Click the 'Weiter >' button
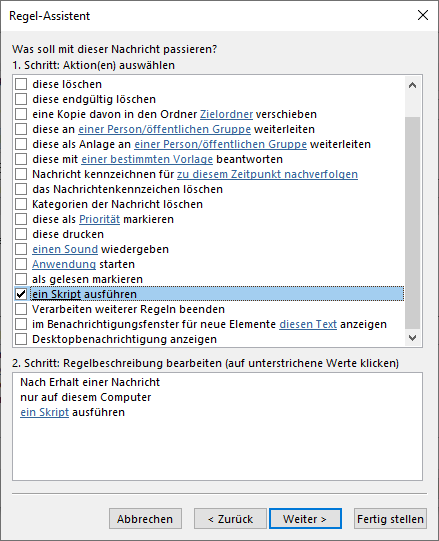Image resolution: width=439 pixels, height=541 pixels. pos(305,519)
